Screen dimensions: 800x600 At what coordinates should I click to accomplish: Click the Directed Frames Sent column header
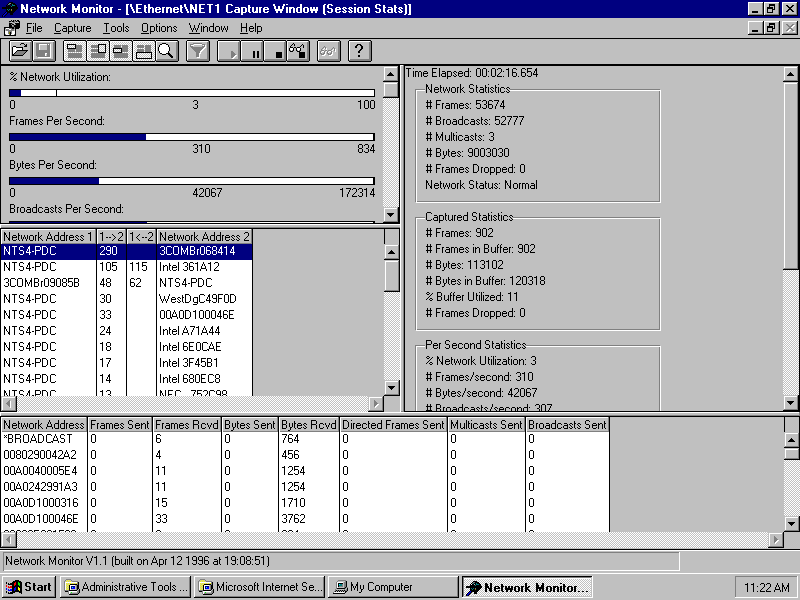coord(393,425)
